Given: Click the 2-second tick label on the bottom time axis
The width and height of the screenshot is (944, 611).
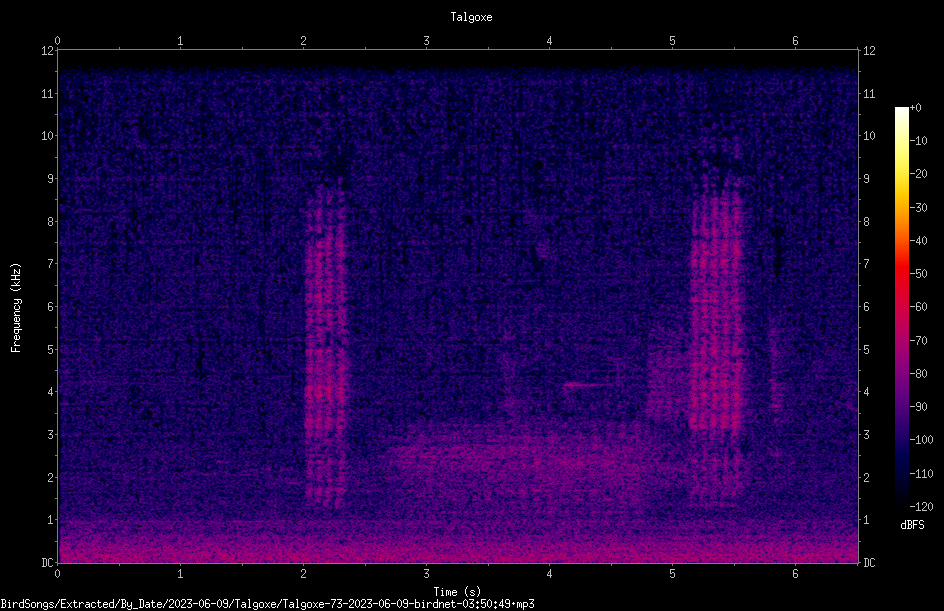Looking at the screenshot, I should pos(303,574).
